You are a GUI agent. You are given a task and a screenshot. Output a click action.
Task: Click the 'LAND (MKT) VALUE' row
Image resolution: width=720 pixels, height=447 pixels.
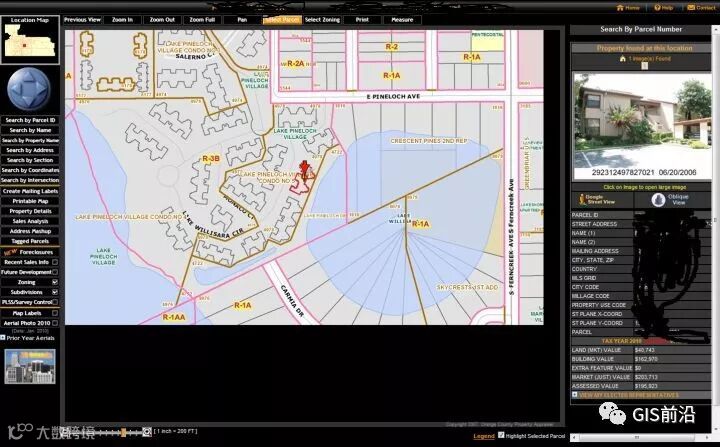click(x=641, y=350)
